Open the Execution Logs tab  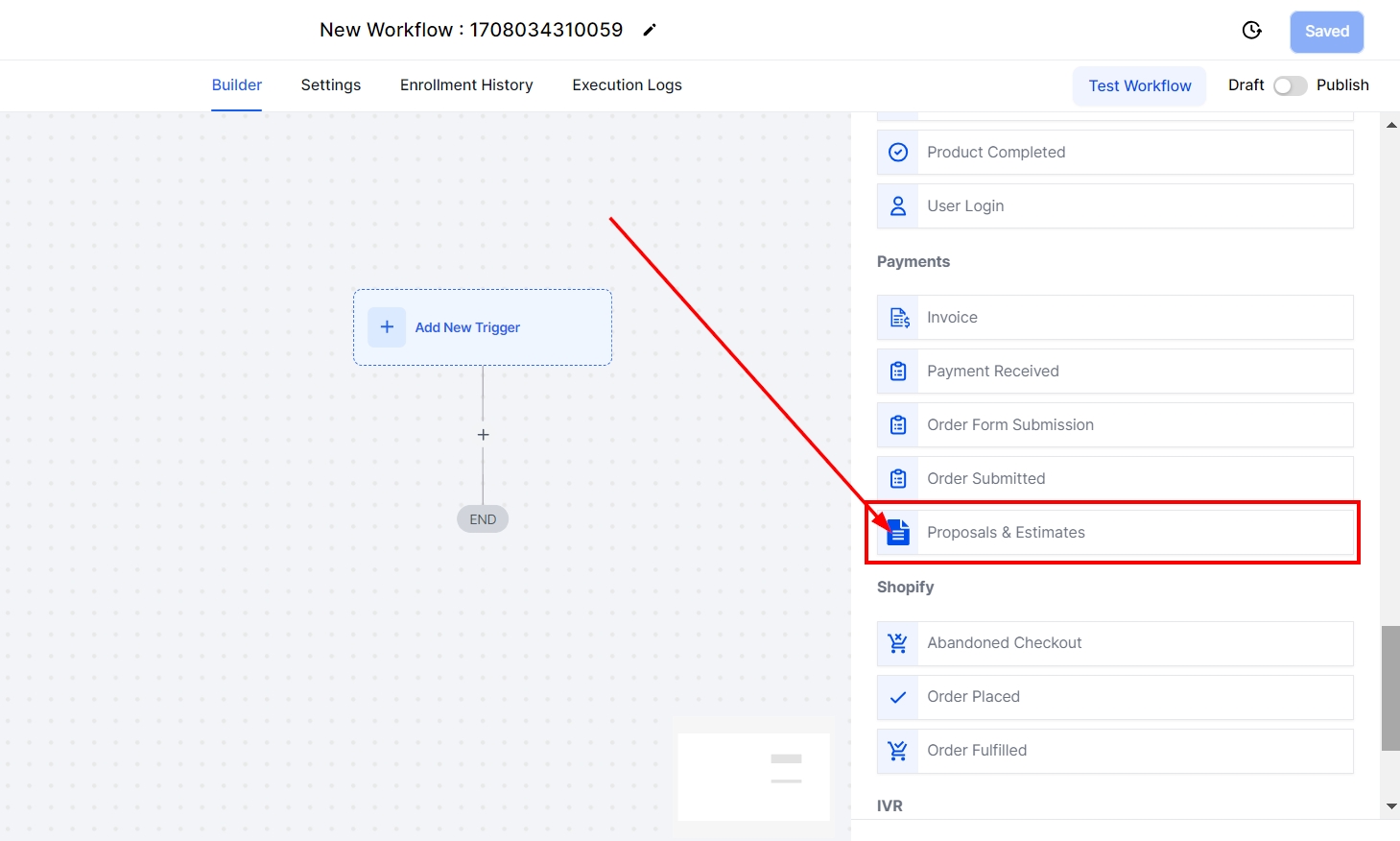[x=627, y=85]
